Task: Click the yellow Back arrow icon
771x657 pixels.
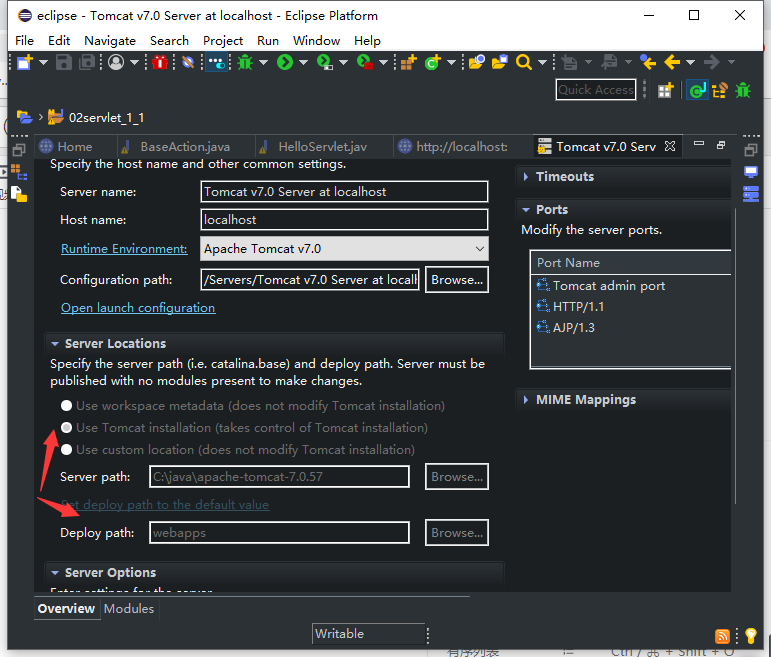Action: coord(672,62)
